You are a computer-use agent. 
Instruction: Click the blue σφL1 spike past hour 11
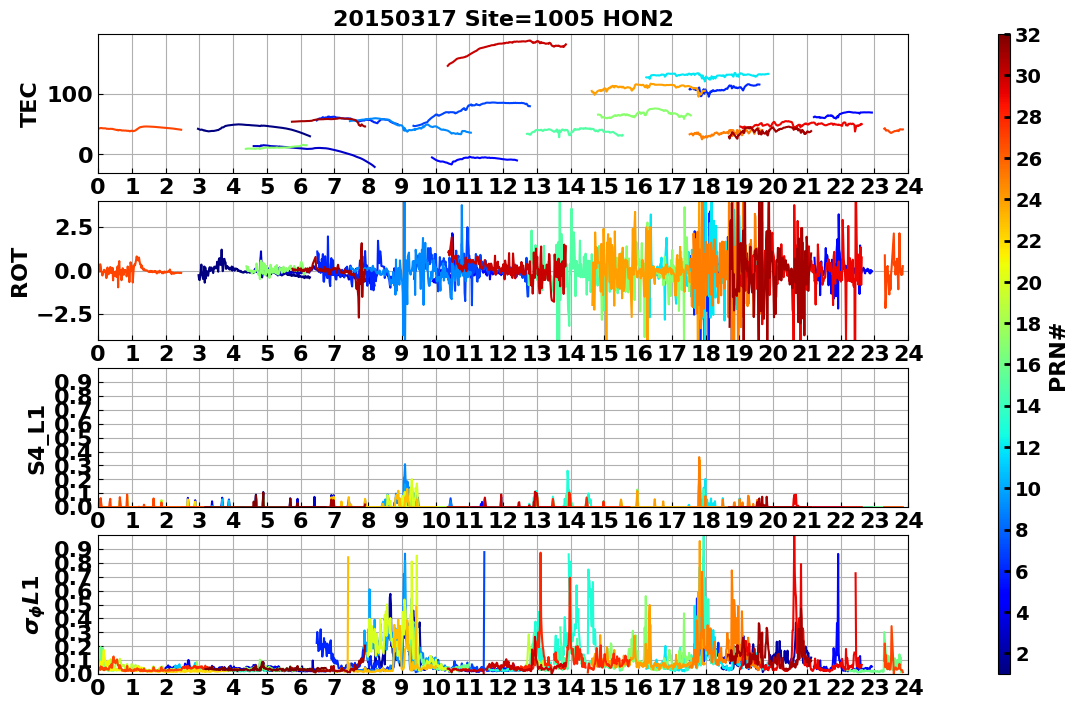[x=484, y=608]
